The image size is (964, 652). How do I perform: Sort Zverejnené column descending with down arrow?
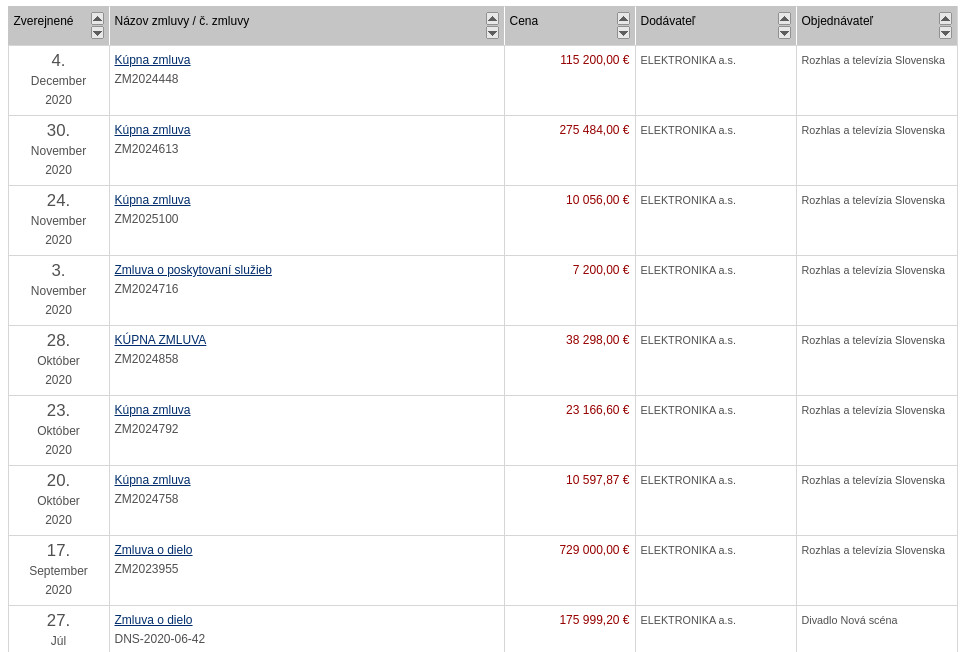(x=97, y=33)
